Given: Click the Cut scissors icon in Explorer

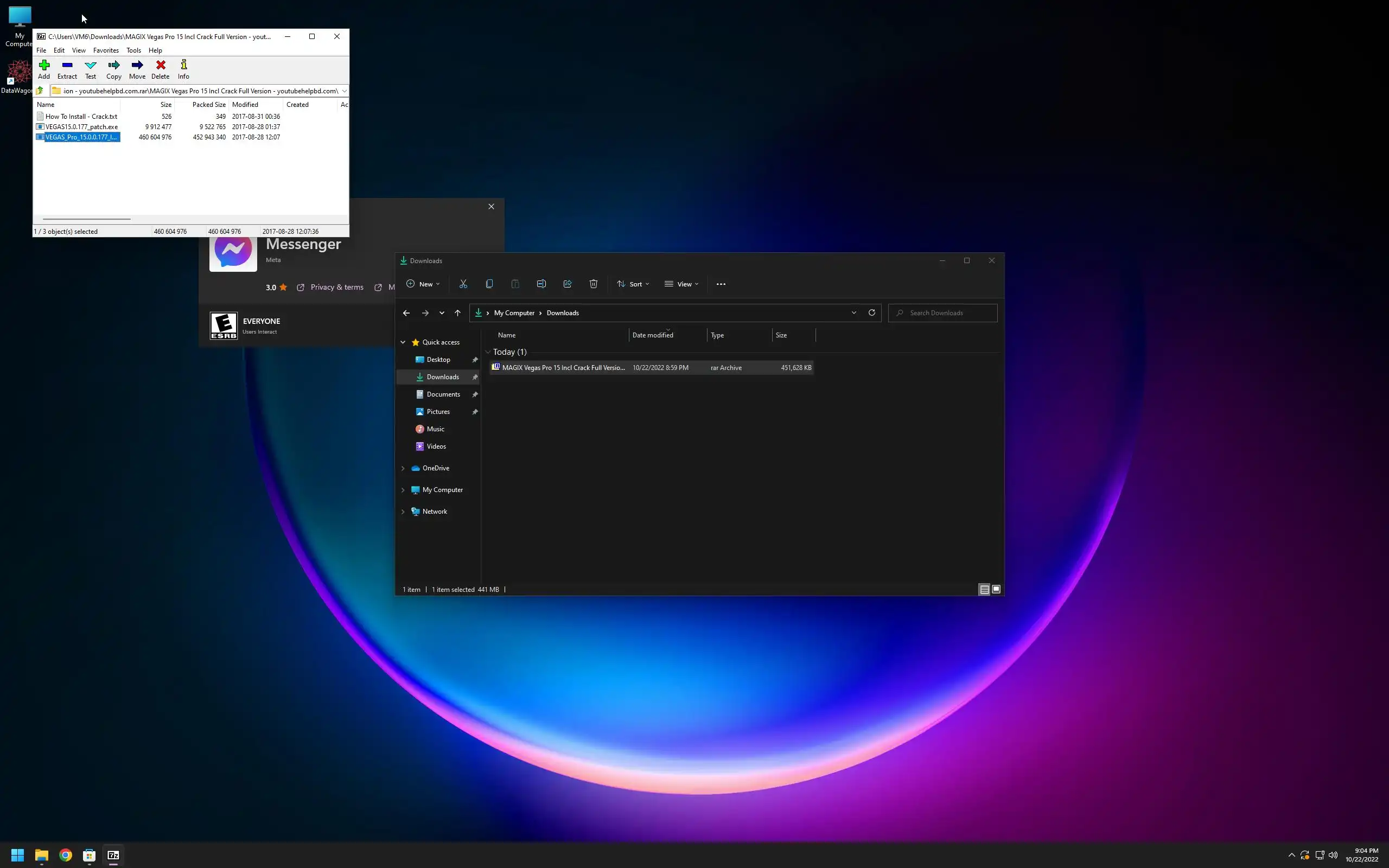Looking at the screenshot, I should [463, 284].
